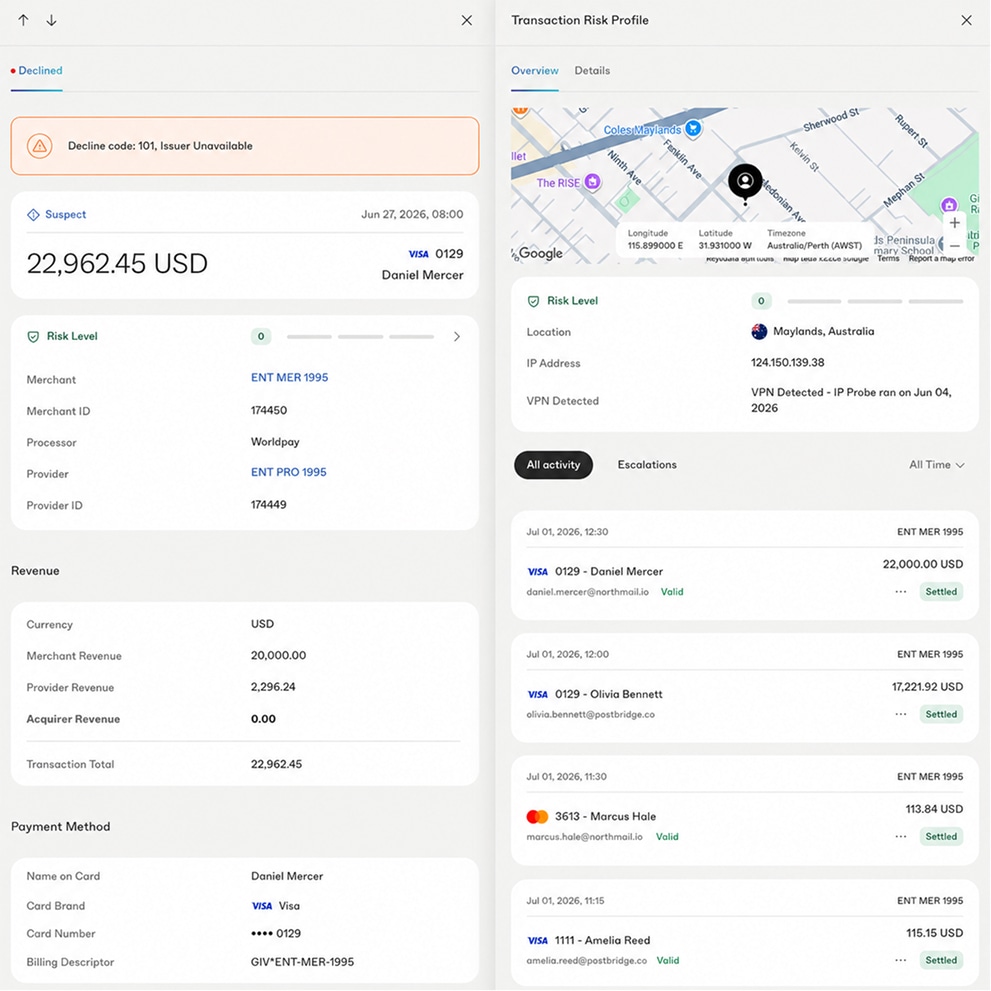
Task: Click email olivia.bennett@postbridge.co
Action: click(x=590, y=715)
